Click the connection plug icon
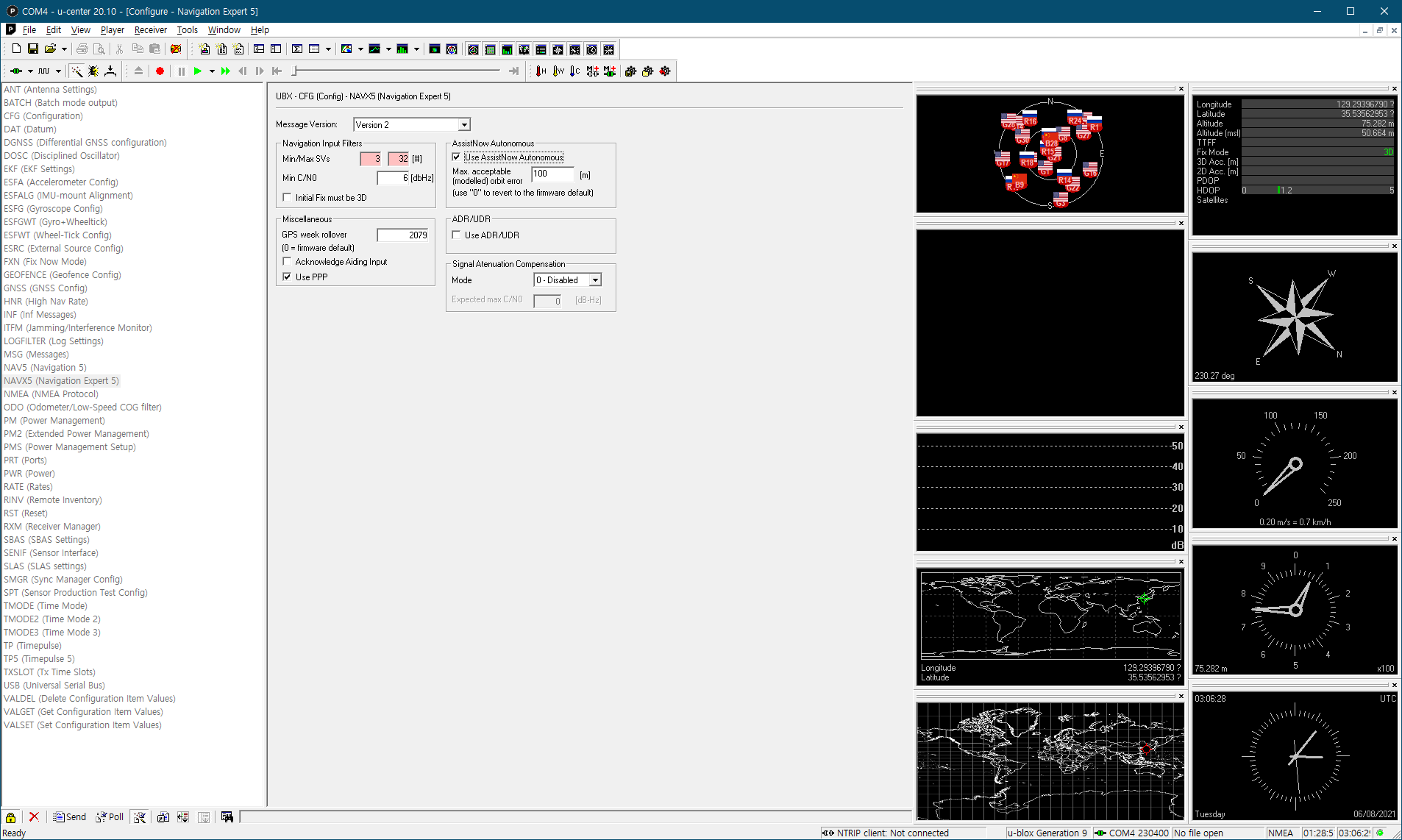Screen dimensions: 1402x840 tap(15, 71)
